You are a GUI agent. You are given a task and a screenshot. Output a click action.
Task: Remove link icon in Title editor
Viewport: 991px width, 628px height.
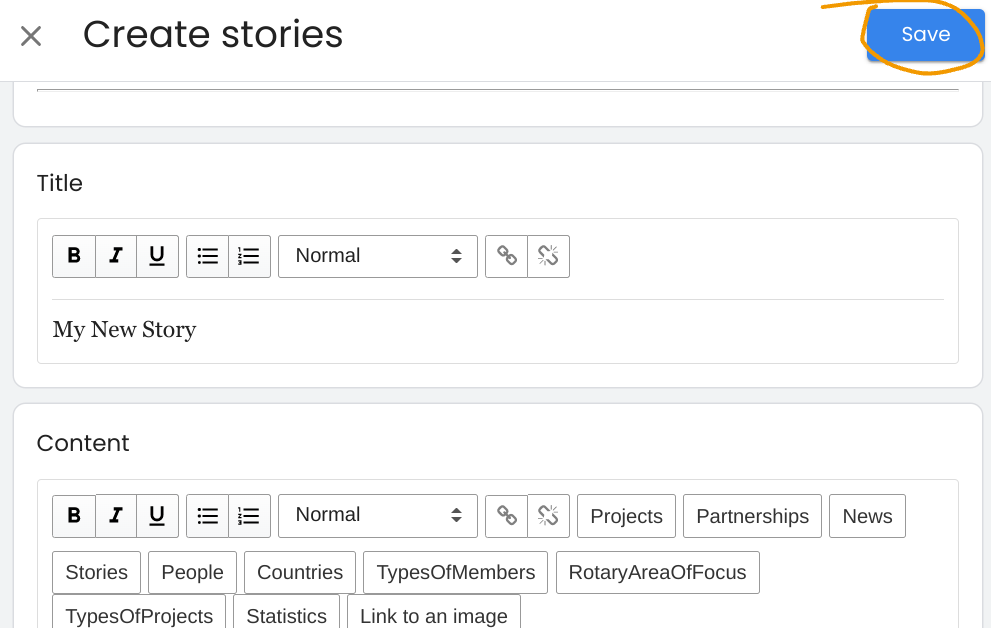point(549,256)
